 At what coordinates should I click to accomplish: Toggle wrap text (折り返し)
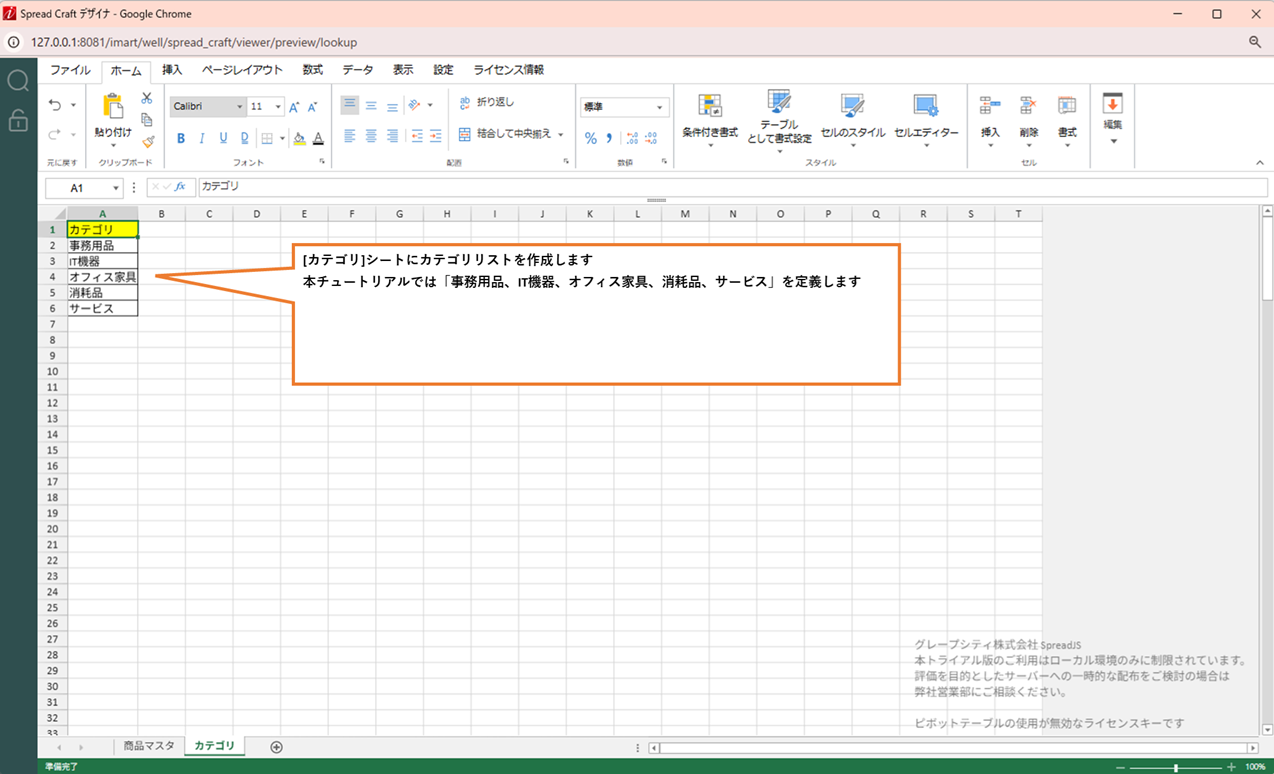(x=487, y=102)
